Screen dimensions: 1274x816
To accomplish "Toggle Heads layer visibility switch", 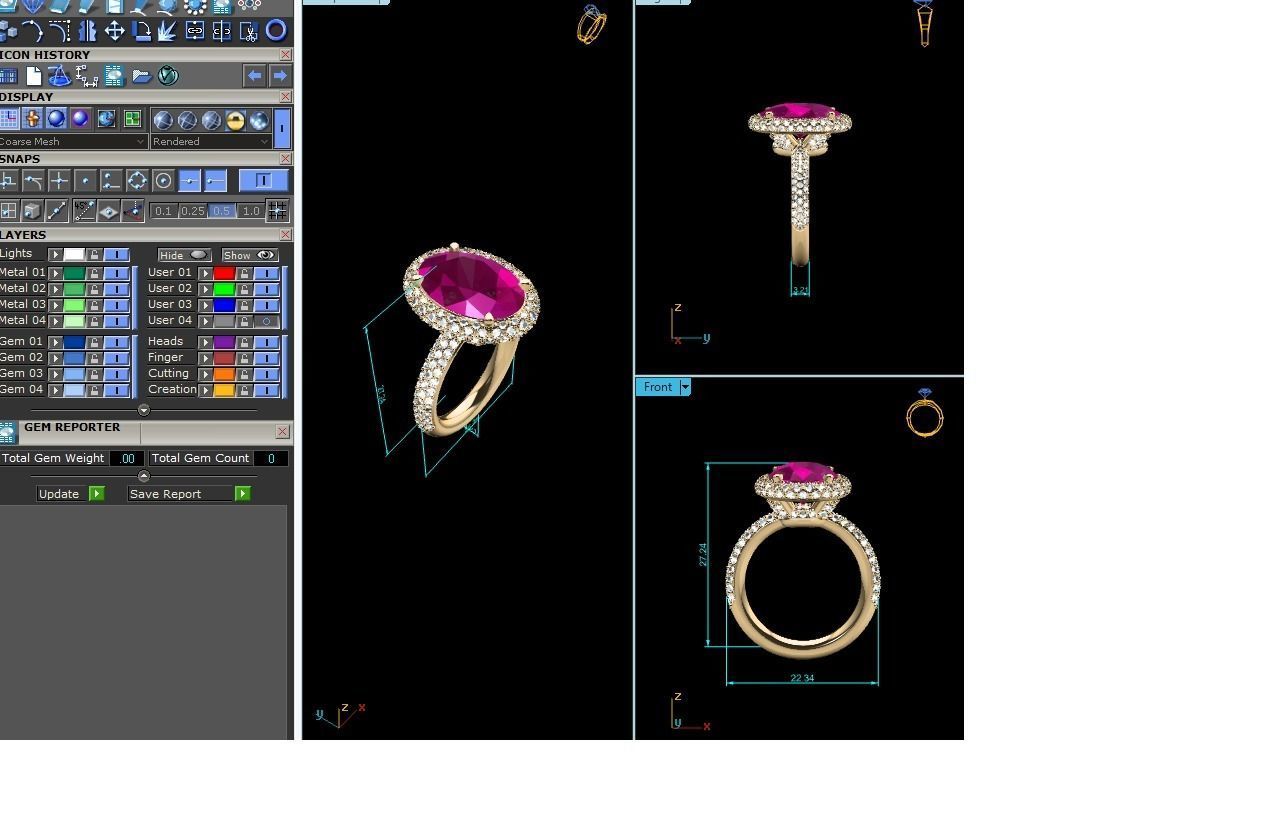I will click(x=266, y=342).
